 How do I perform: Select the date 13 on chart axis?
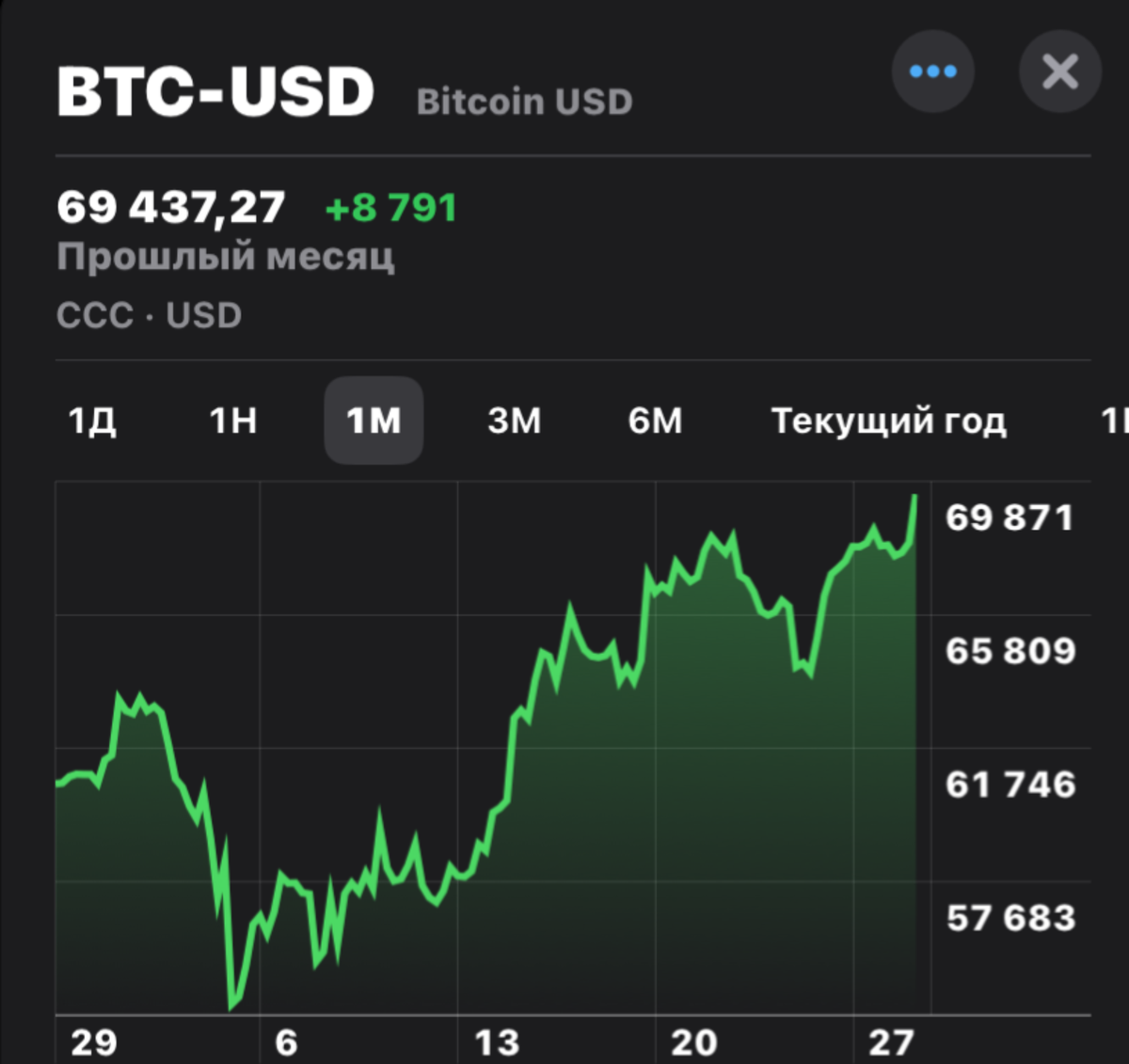497,1042
